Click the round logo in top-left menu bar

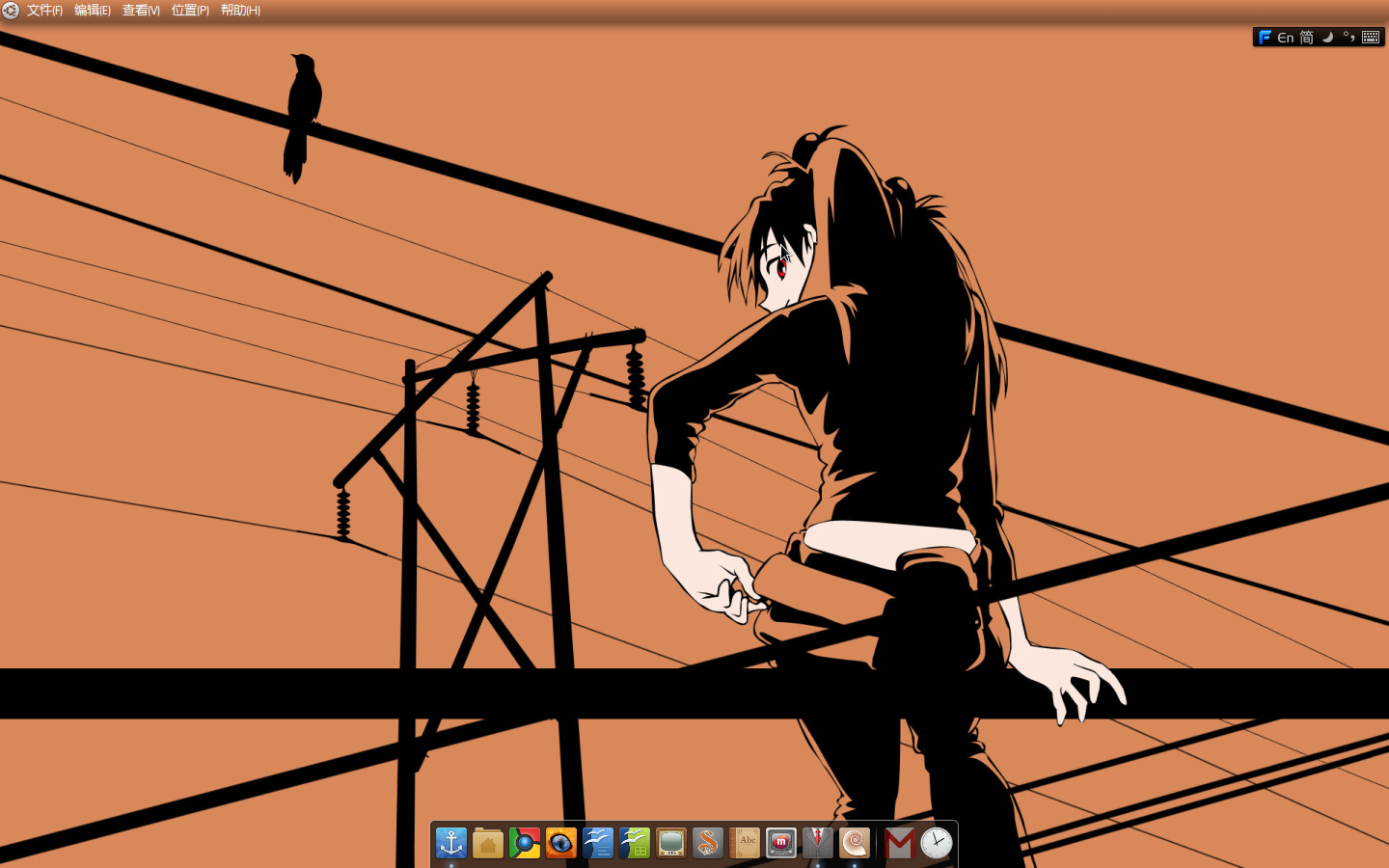coord(11,11)
